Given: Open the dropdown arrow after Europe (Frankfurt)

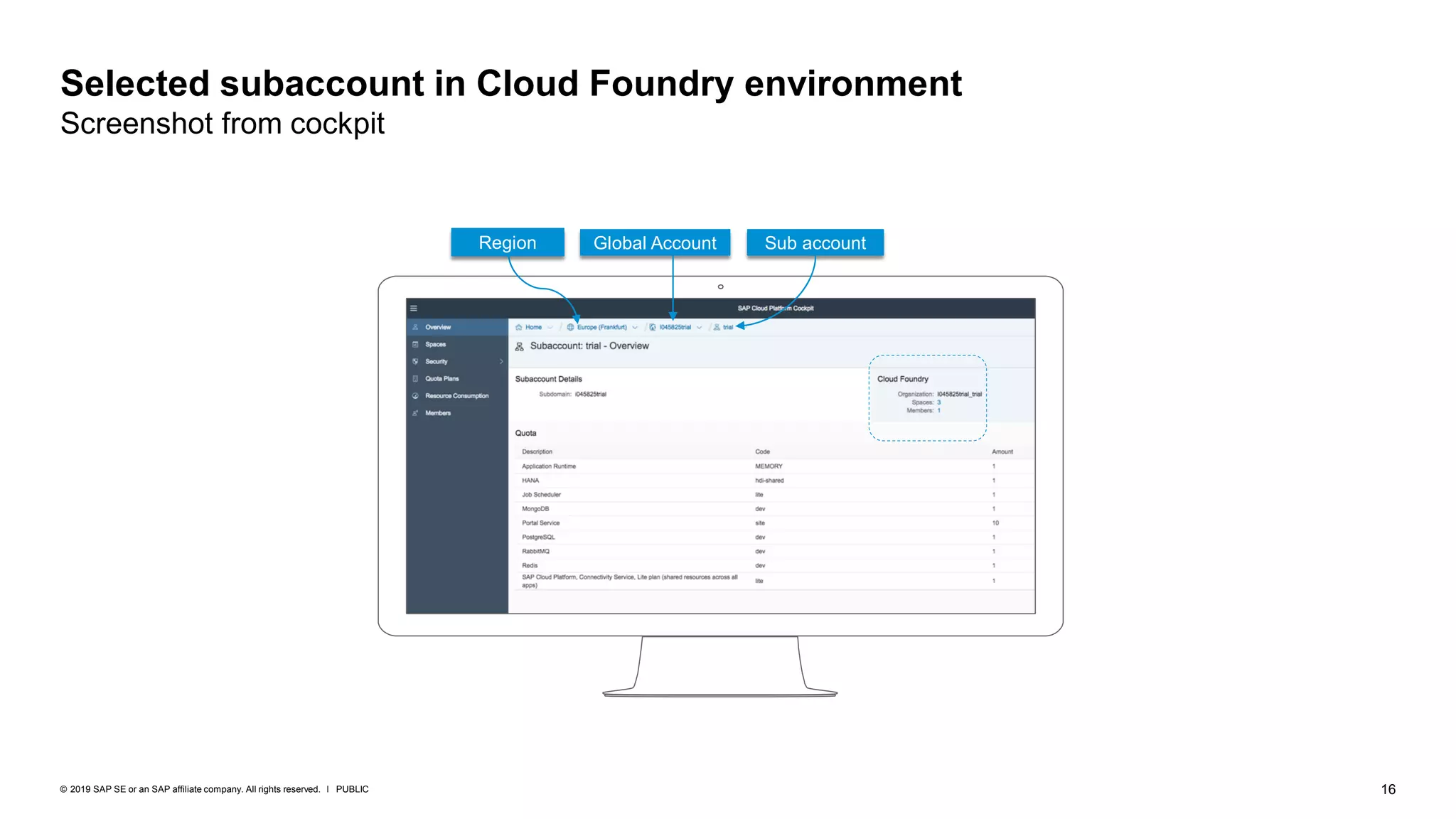Looking at the screenshot, I should (635, 328).
